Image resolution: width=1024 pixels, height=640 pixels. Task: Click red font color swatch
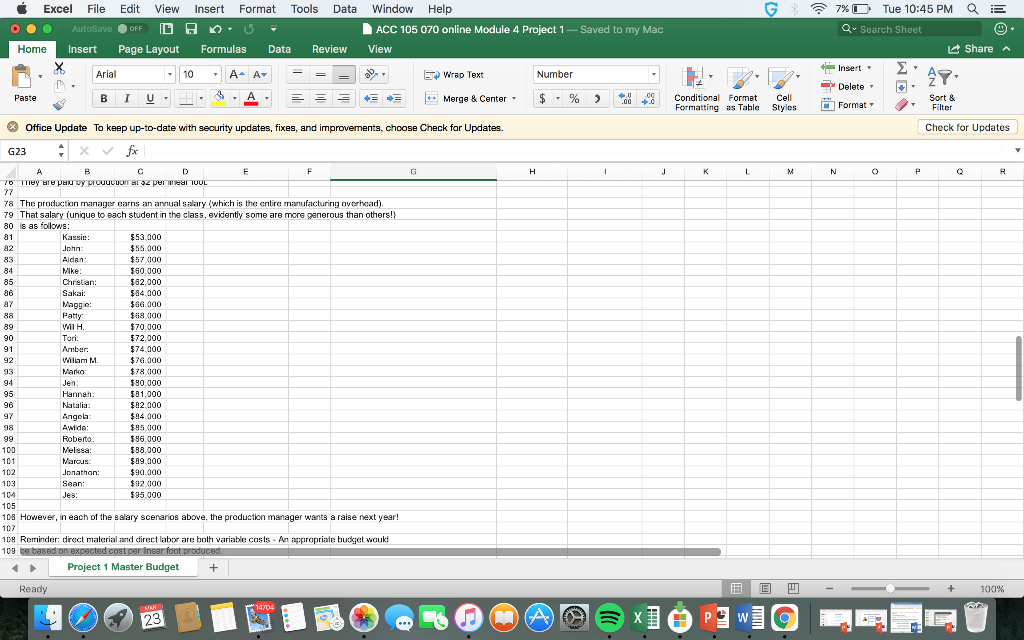coord(251,99)
